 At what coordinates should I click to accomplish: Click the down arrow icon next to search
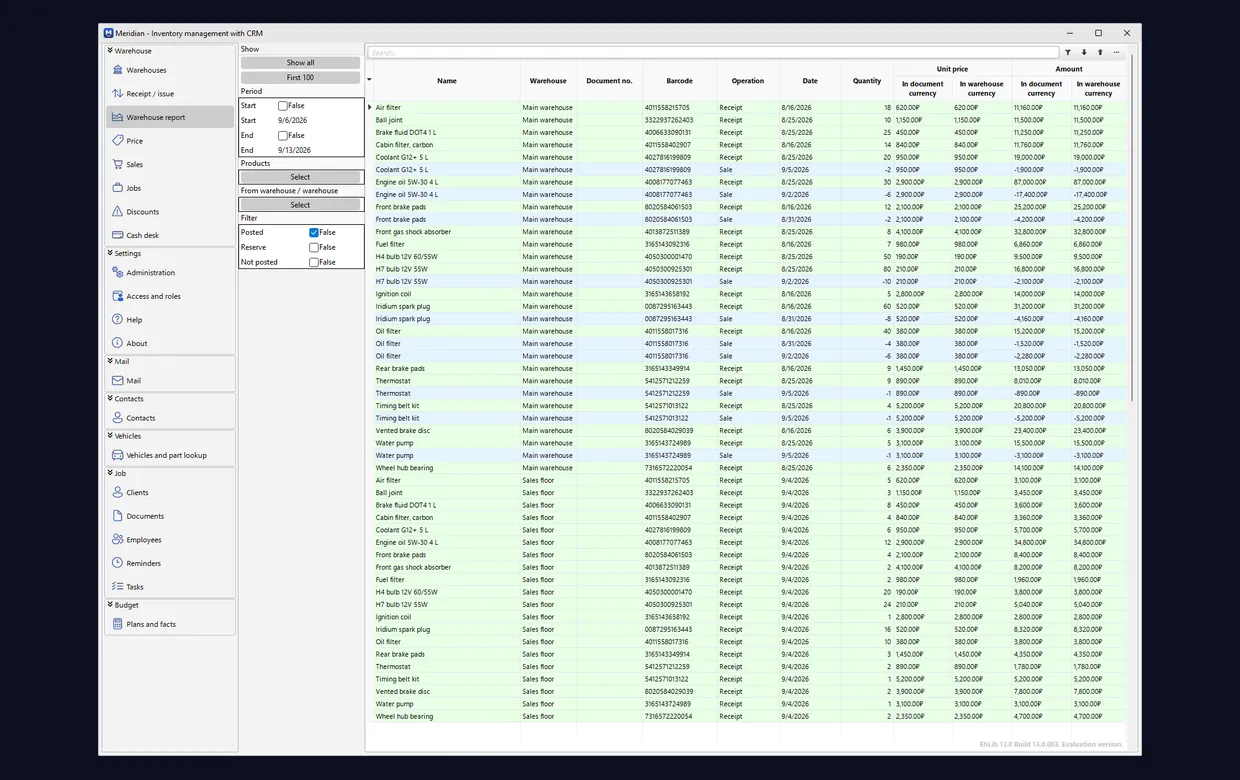click(1084, 52)
